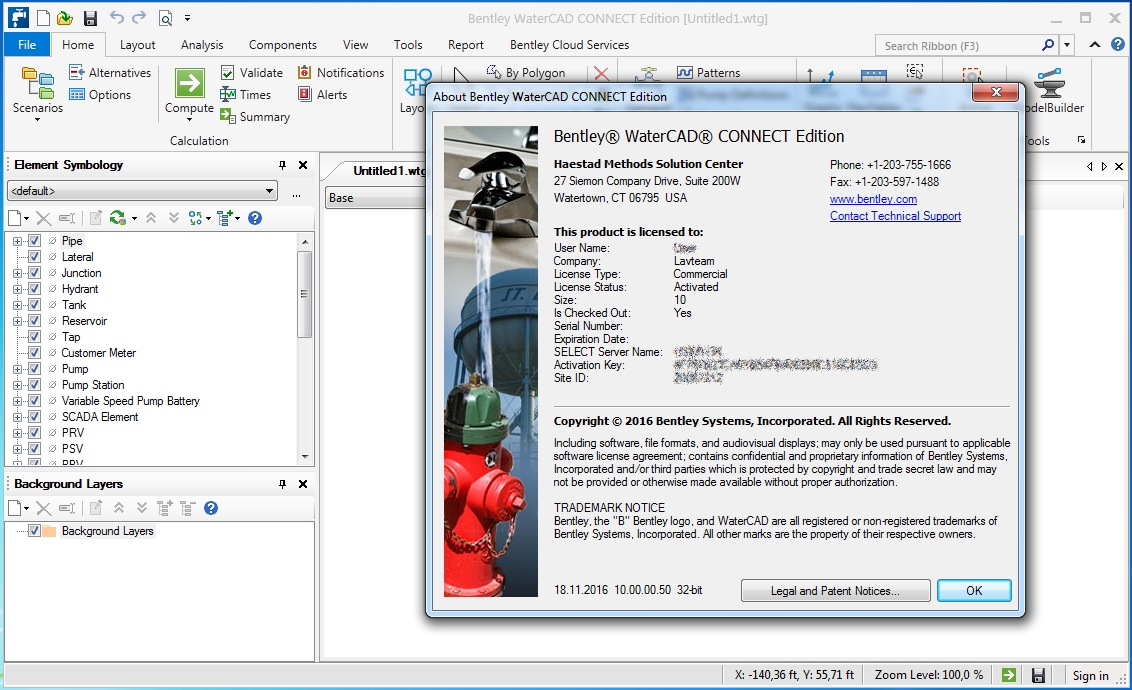Click the open file icon in the quick access toolbar

tap(65, 18)
